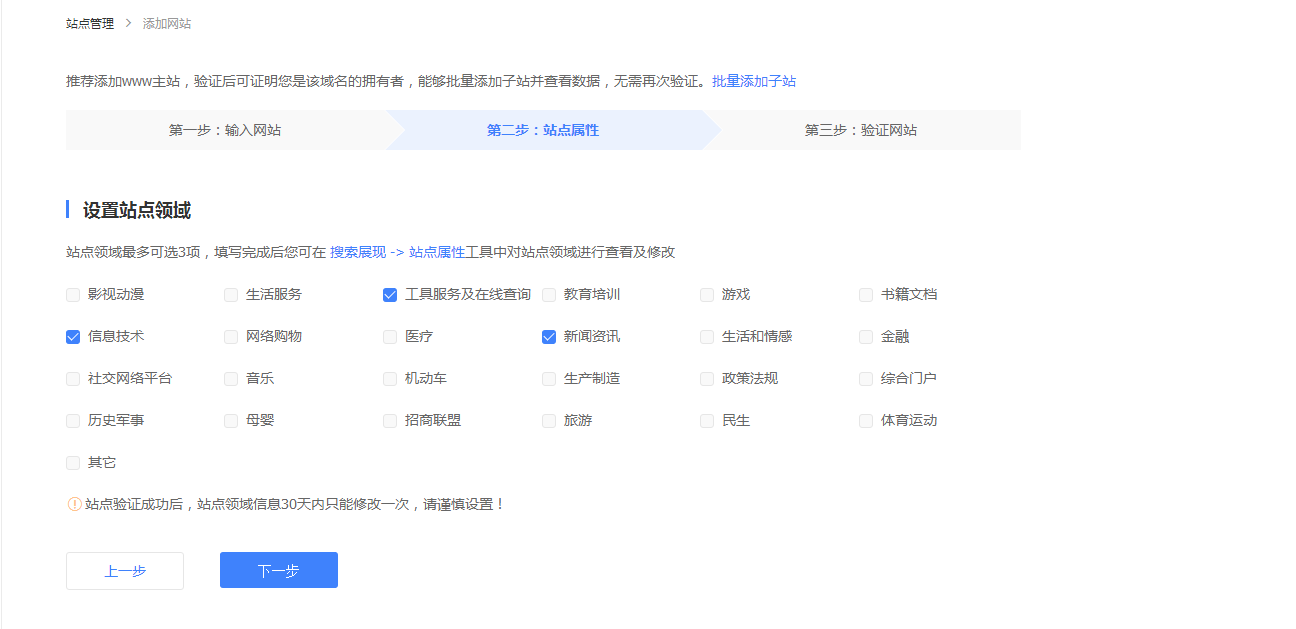Open the 站点属性 tool link
The height and width of the screenshot is (629, 1296).
coord(437,251)
